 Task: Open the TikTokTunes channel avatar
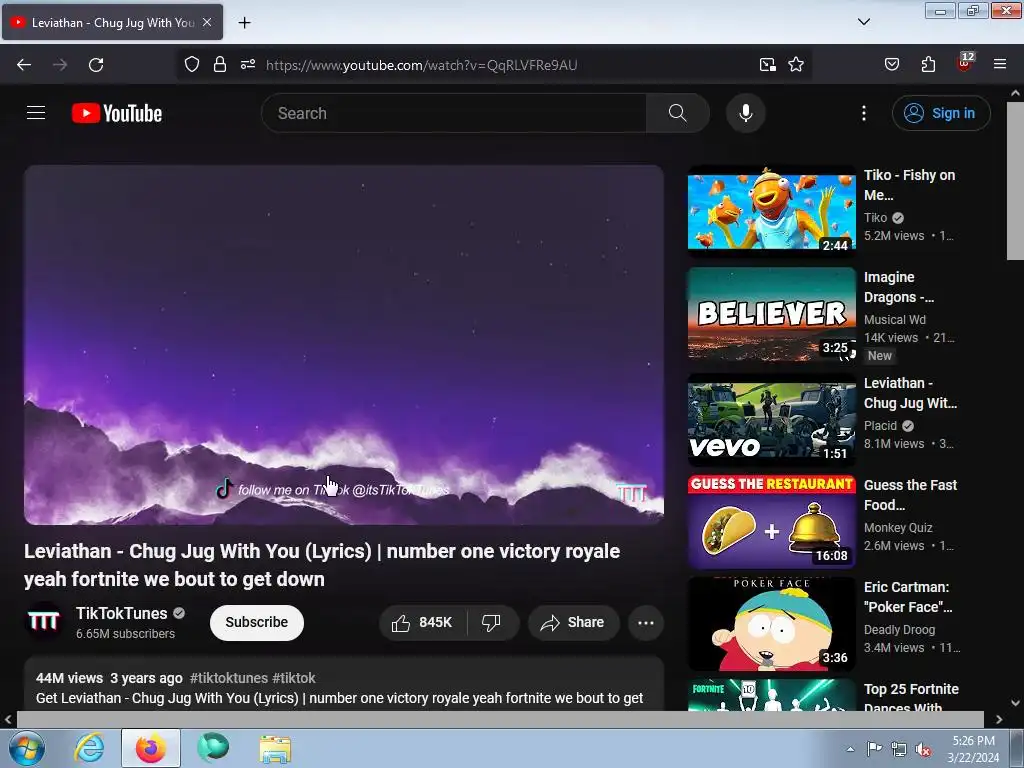(x=44, y=621)
